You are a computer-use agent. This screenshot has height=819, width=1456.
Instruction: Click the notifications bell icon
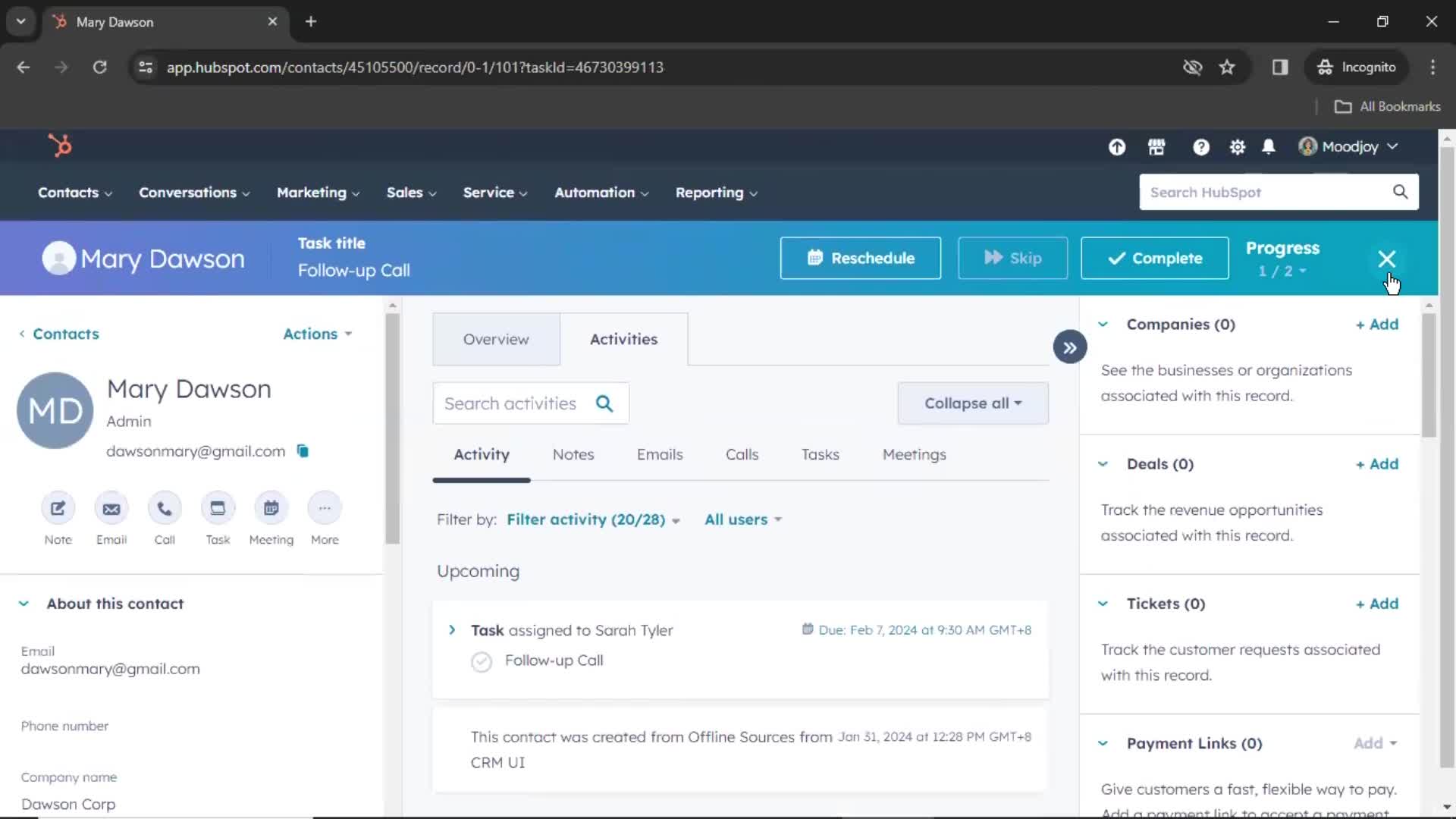coord(1269,147)
